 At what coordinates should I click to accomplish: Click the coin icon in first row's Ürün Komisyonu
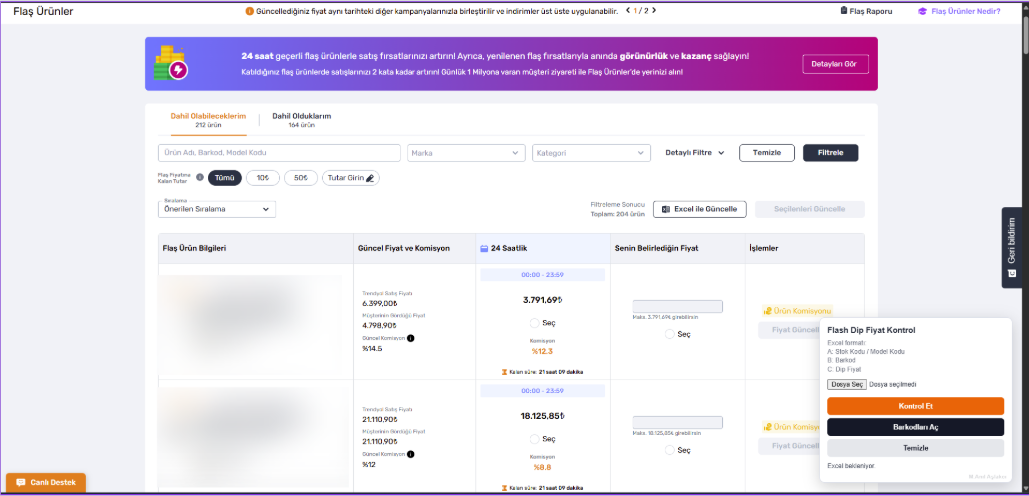point(768,311)
